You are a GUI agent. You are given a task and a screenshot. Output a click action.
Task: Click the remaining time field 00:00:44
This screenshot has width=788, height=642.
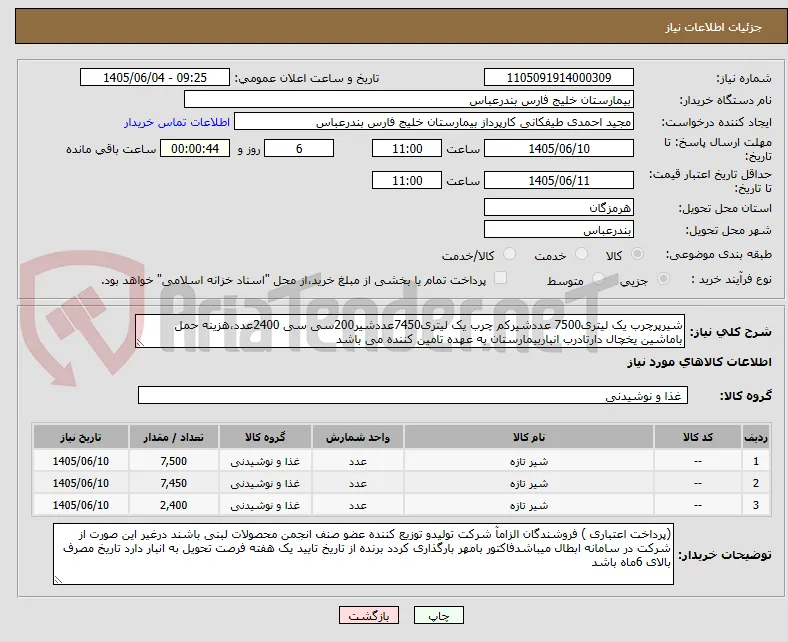click(195, 148)
